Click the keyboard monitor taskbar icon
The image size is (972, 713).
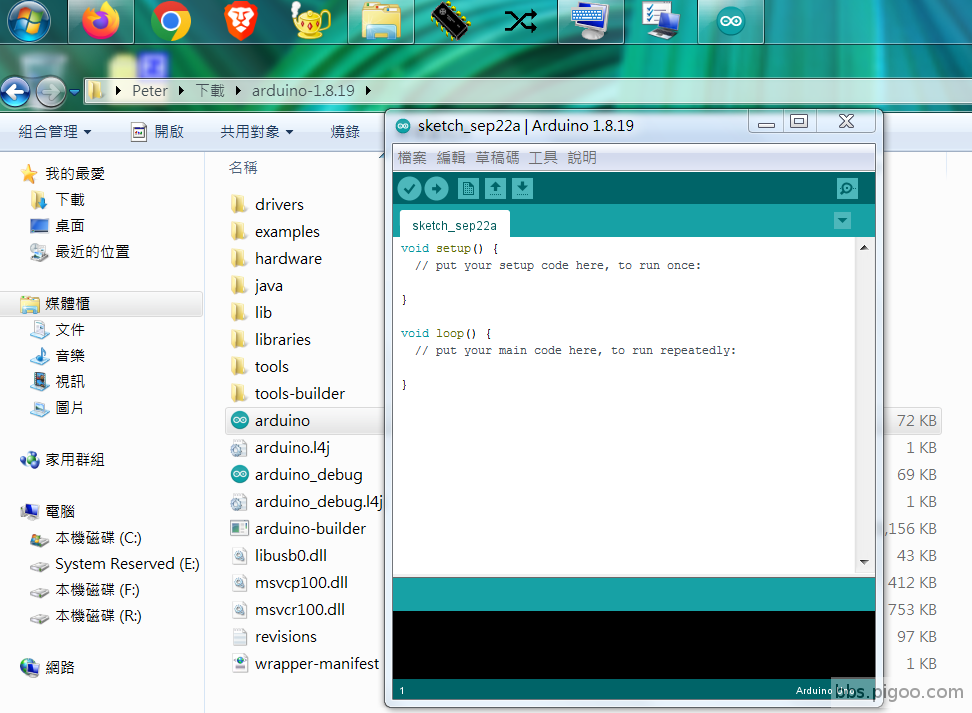591,22
